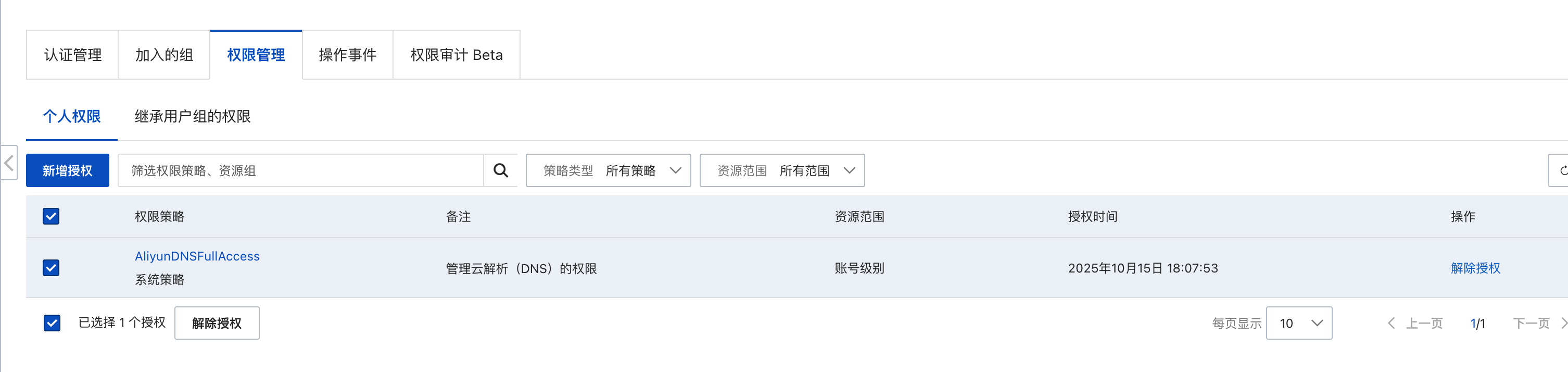The height and width of the screenshot is (372, 1568).
Task: Toggle the select-all header checkbox
Action: click(51, 216)
